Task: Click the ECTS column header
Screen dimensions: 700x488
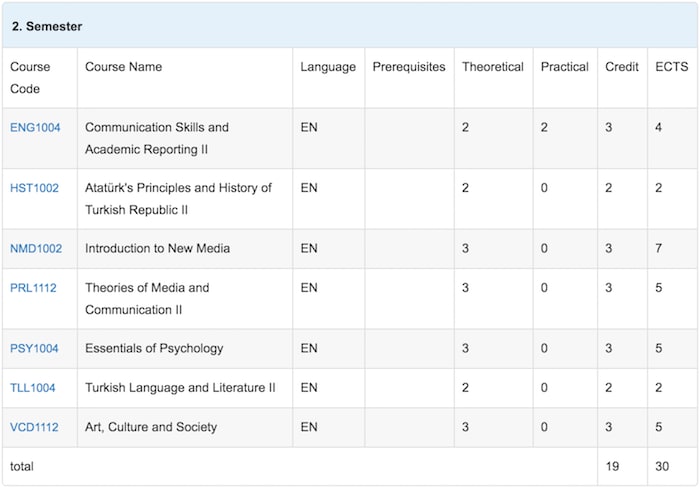Action: click(x=671, y=67)
